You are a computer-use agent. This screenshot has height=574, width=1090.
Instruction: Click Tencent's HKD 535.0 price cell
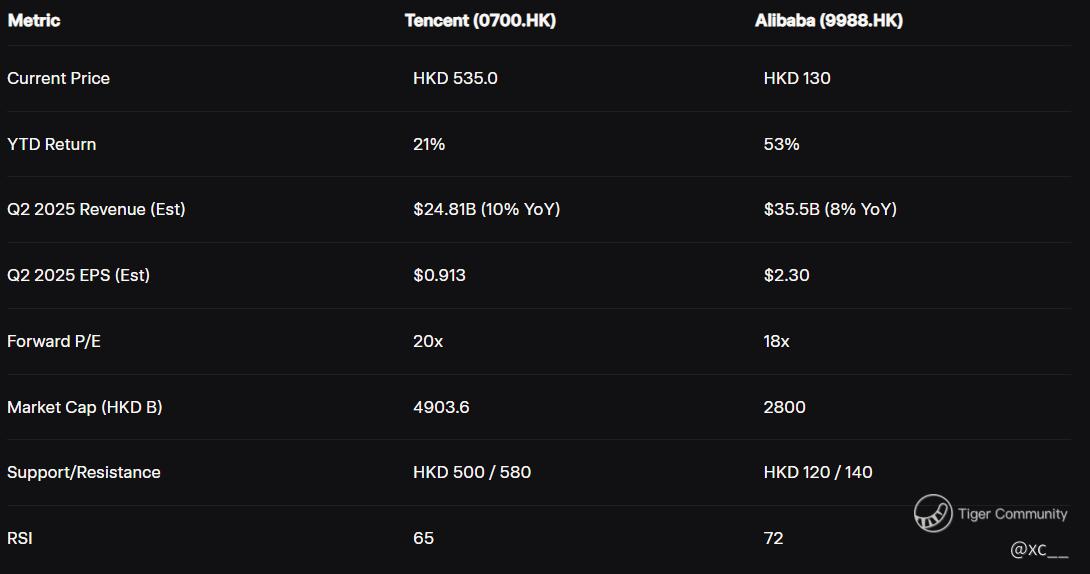point(455,78)
